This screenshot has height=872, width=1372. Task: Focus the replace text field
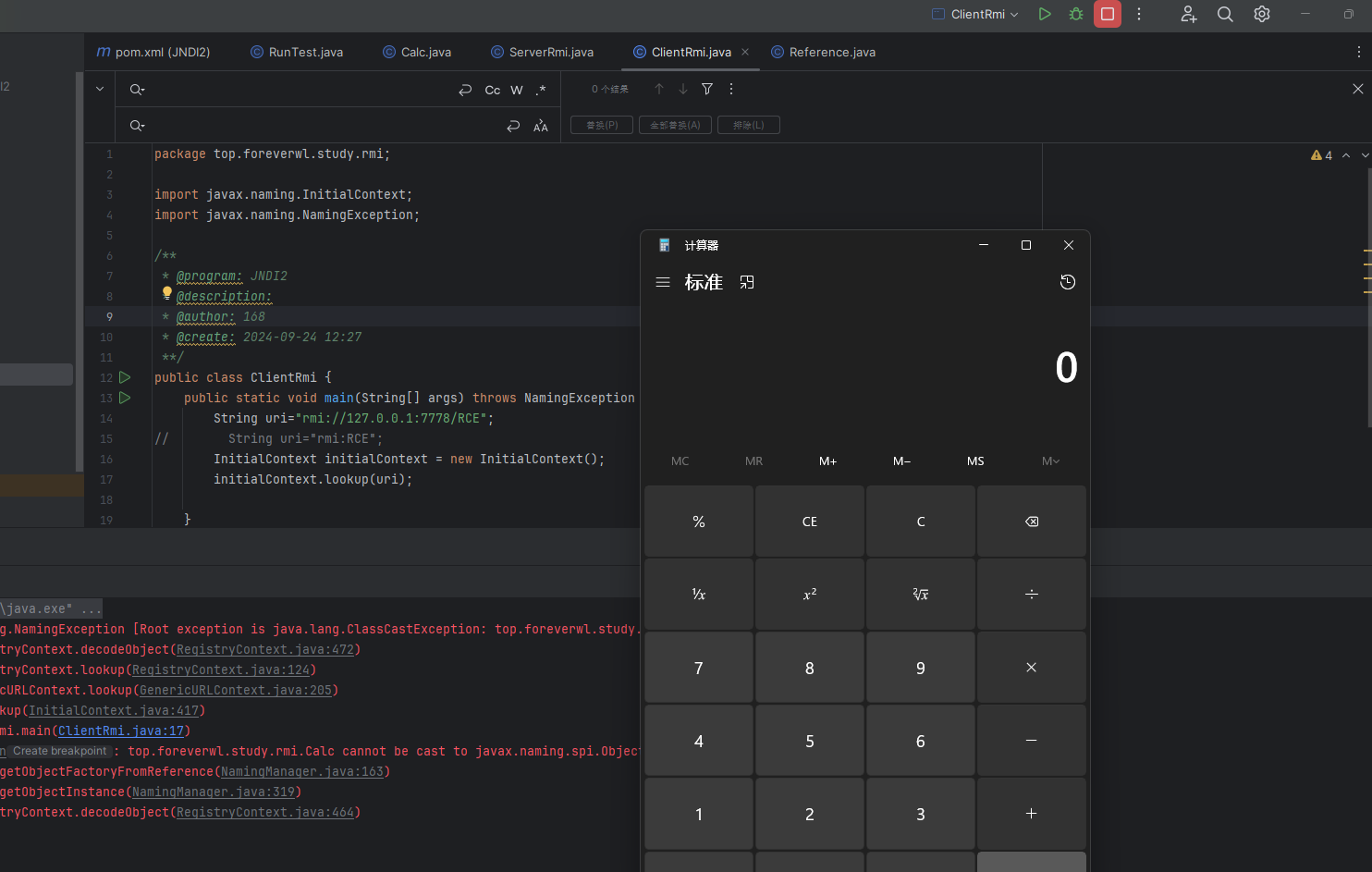[x=324, y=126]
